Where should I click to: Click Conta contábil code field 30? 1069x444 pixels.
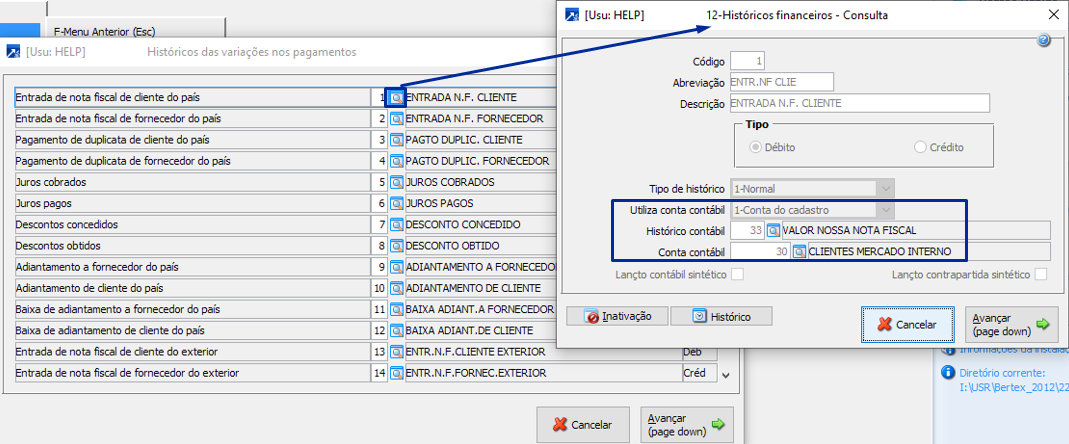click(x=761, y=252)
